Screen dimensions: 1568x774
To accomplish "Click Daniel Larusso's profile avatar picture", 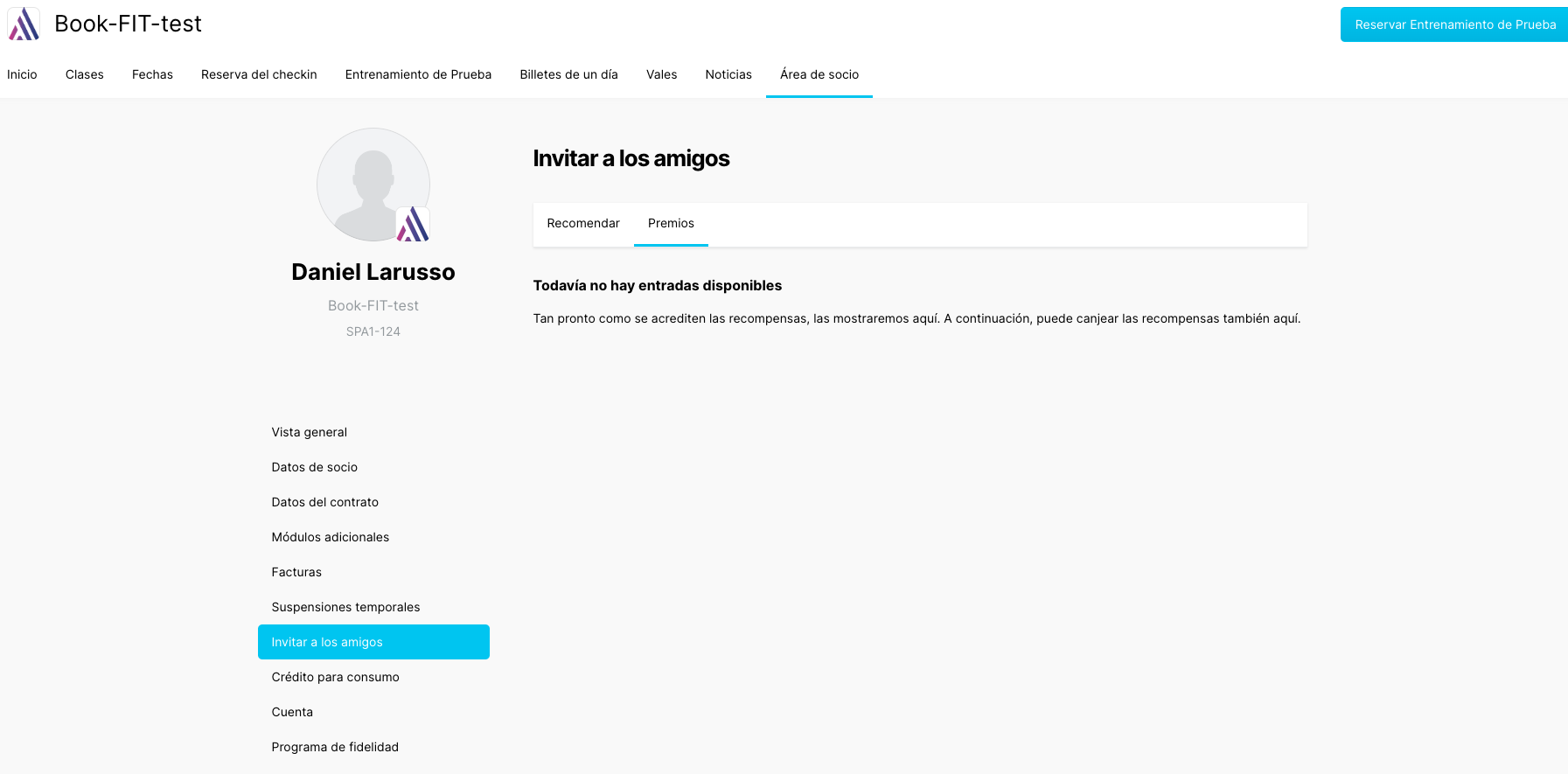I will [x=373, y=185].
